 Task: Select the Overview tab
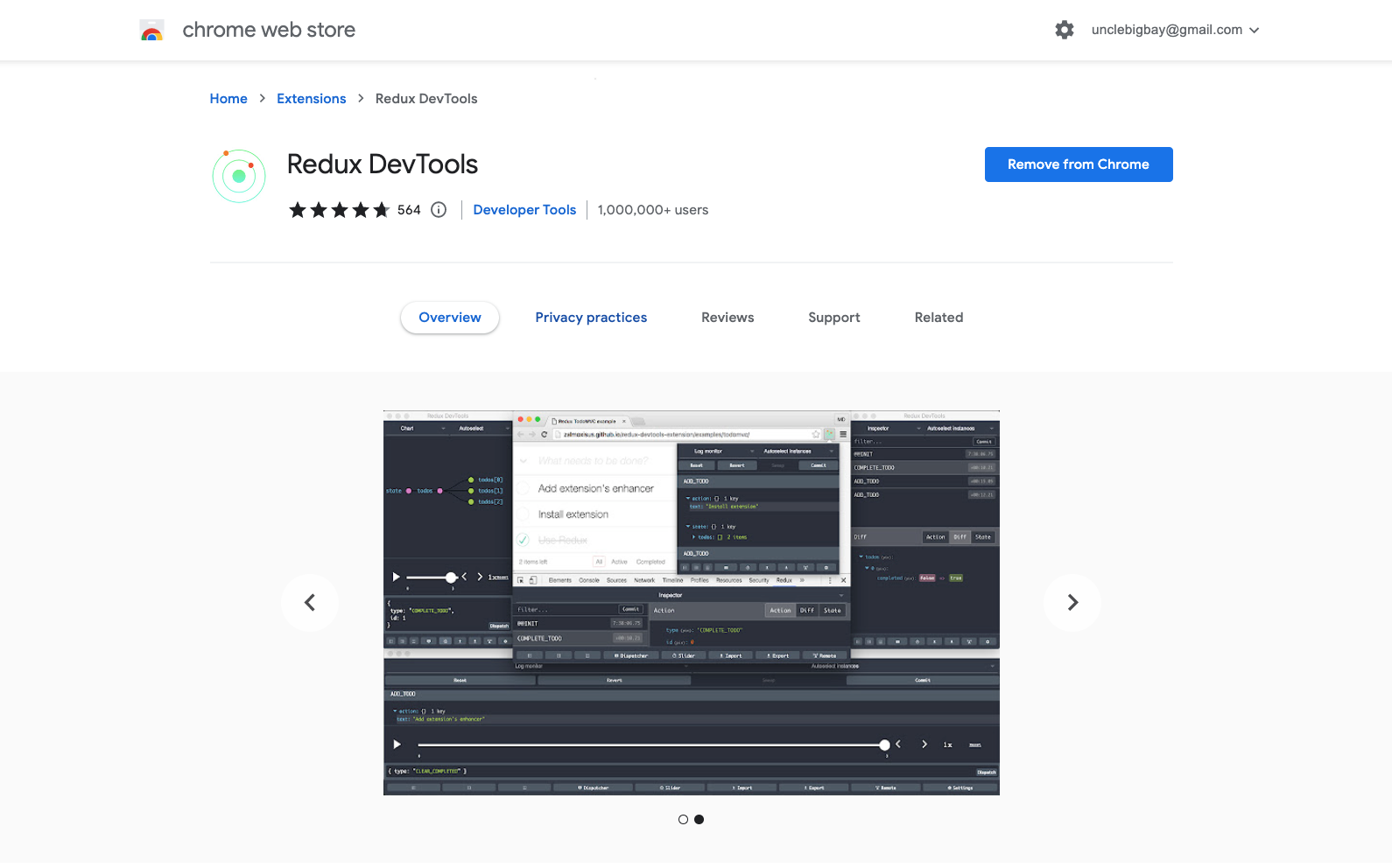pyautogui.click(x=450, y=318)
